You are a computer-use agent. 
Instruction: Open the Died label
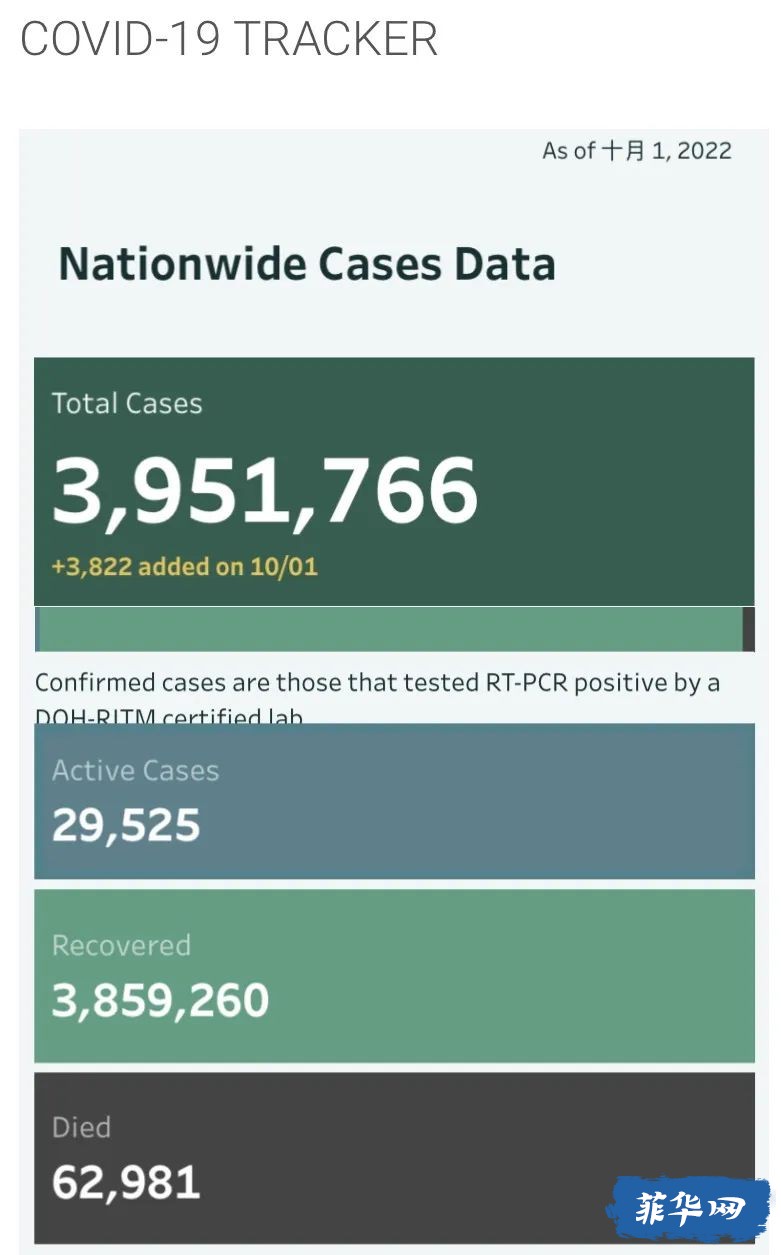point(81,1127)
